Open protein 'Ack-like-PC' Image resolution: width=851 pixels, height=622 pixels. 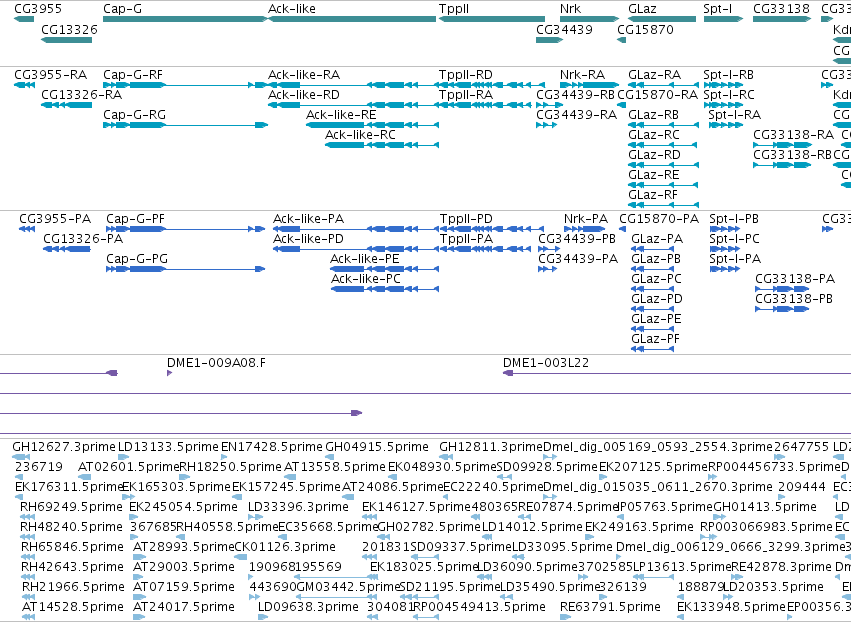pos(366,279)
